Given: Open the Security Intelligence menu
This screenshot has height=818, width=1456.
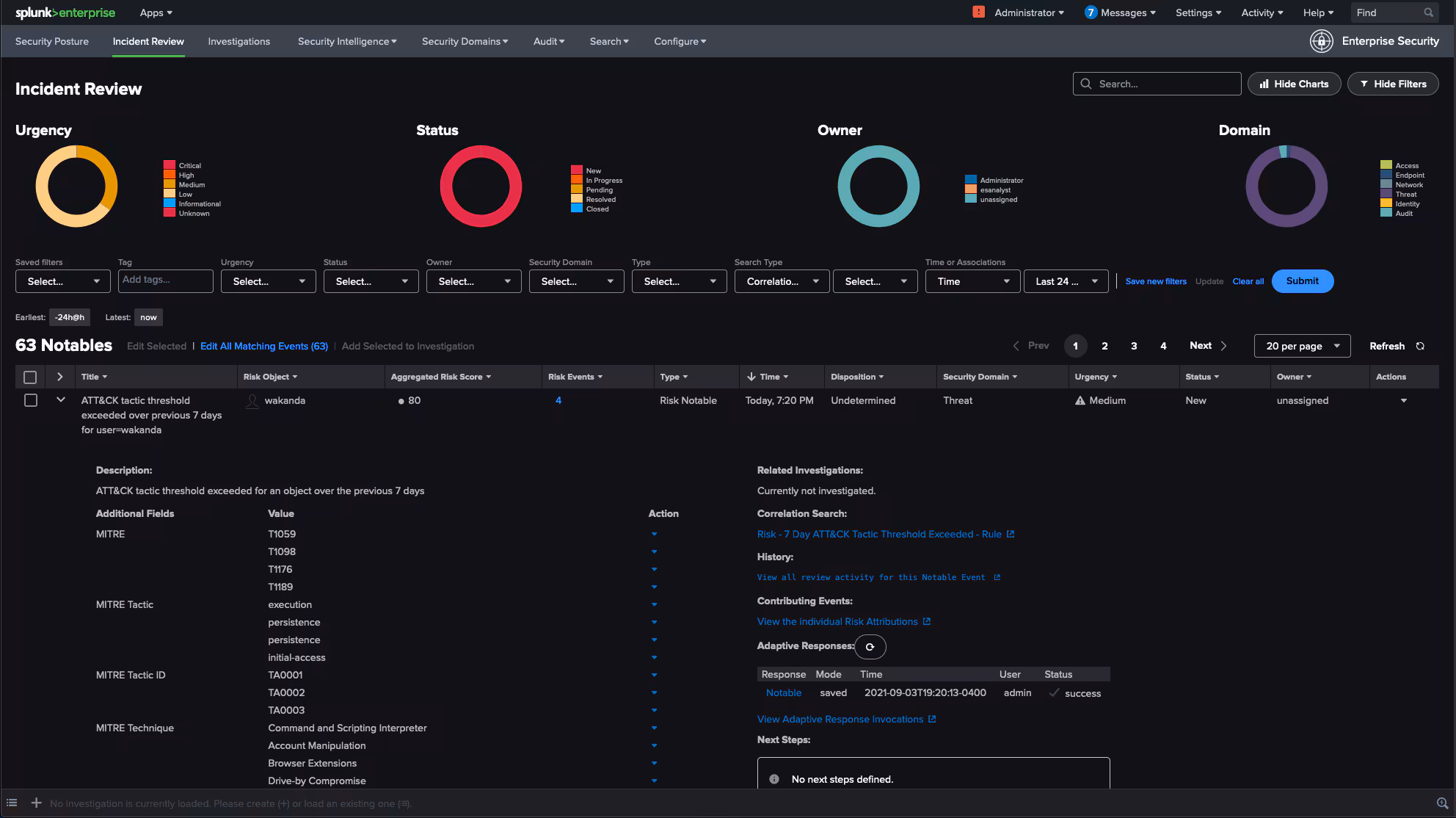Looking at the screenshot, I should pyautogui.click(x=346, y=41).
